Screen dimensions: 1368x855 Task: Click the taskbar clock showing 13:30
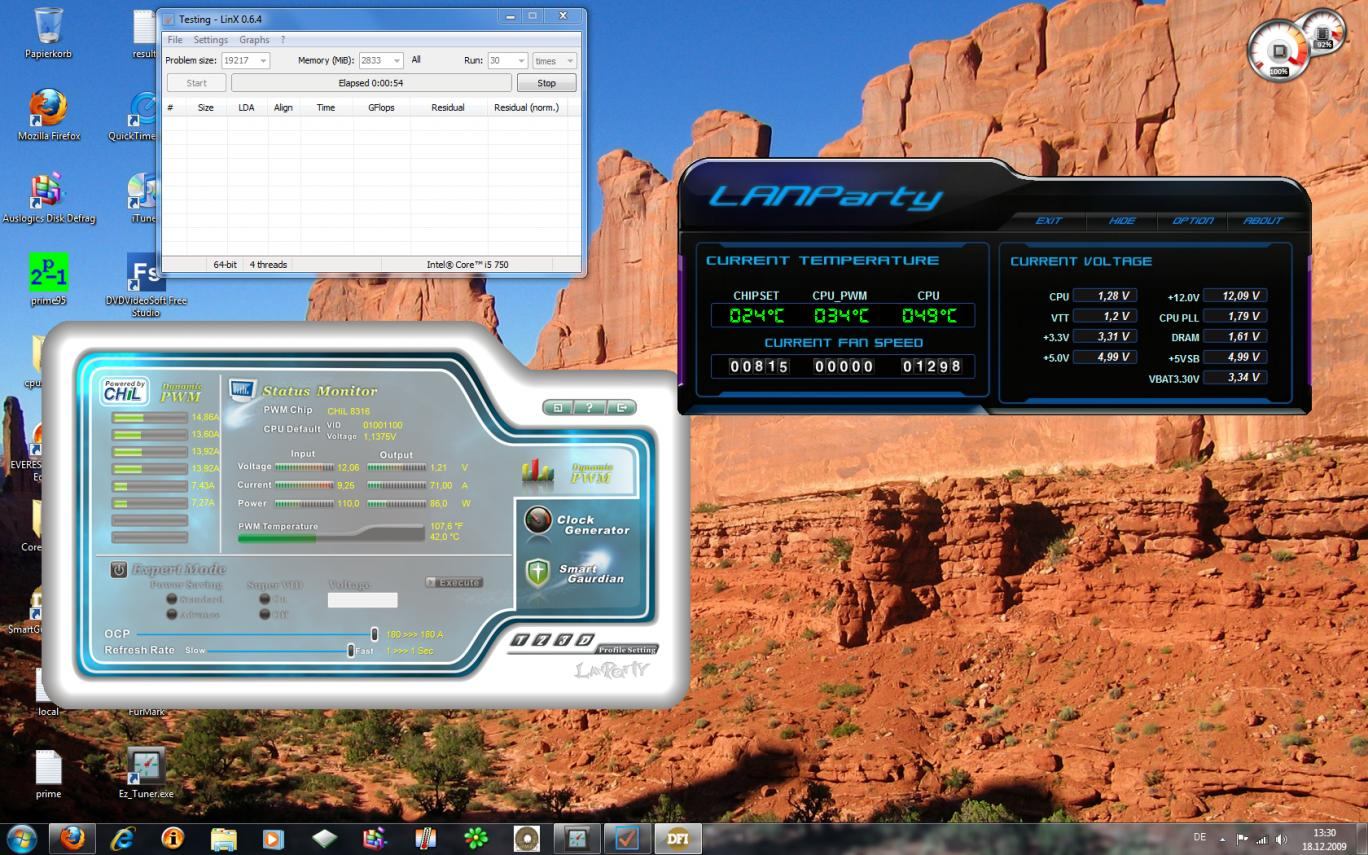[x=1324, y=839]
